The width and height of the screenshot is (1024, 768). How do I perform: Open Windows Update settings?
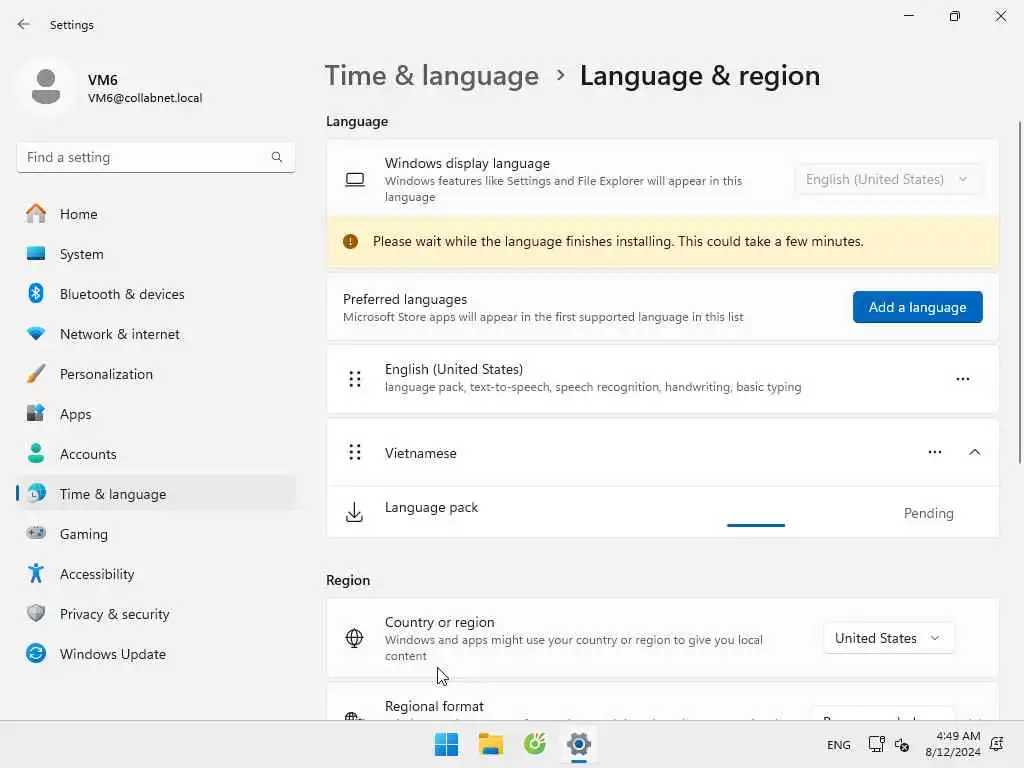pos(156,654)
